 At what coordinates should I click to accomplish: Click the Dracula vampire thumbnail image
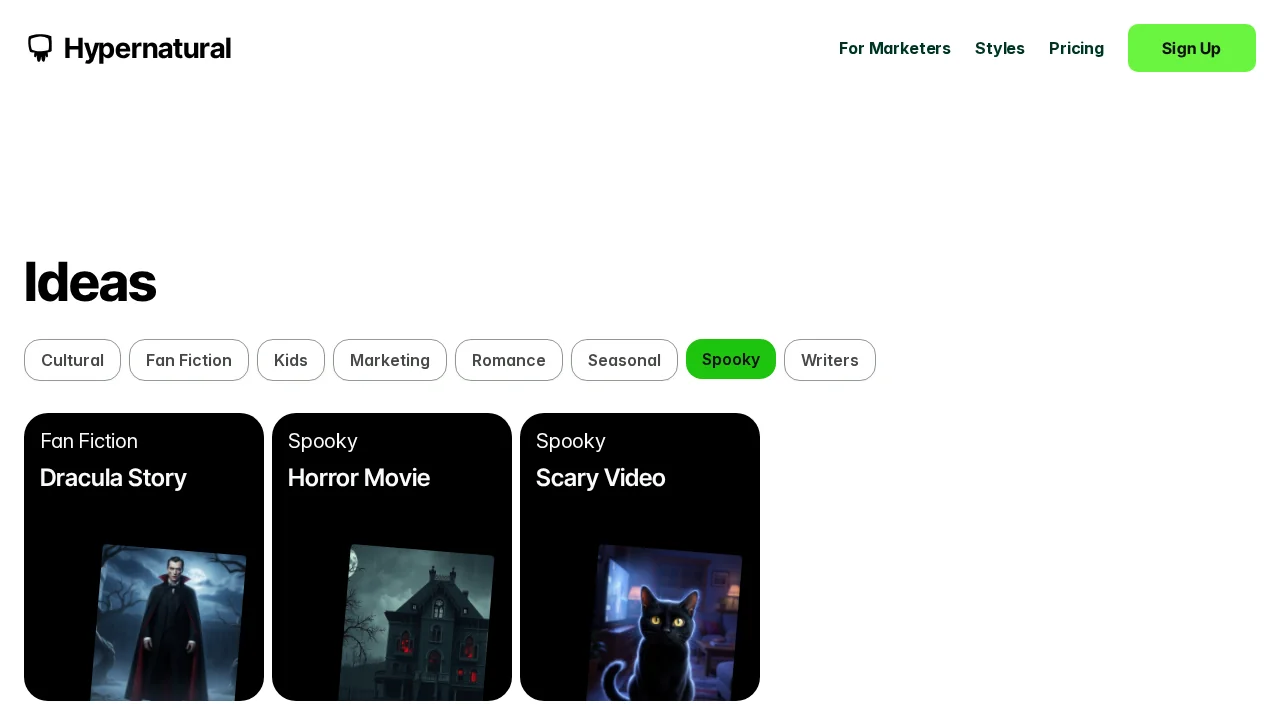168,622
